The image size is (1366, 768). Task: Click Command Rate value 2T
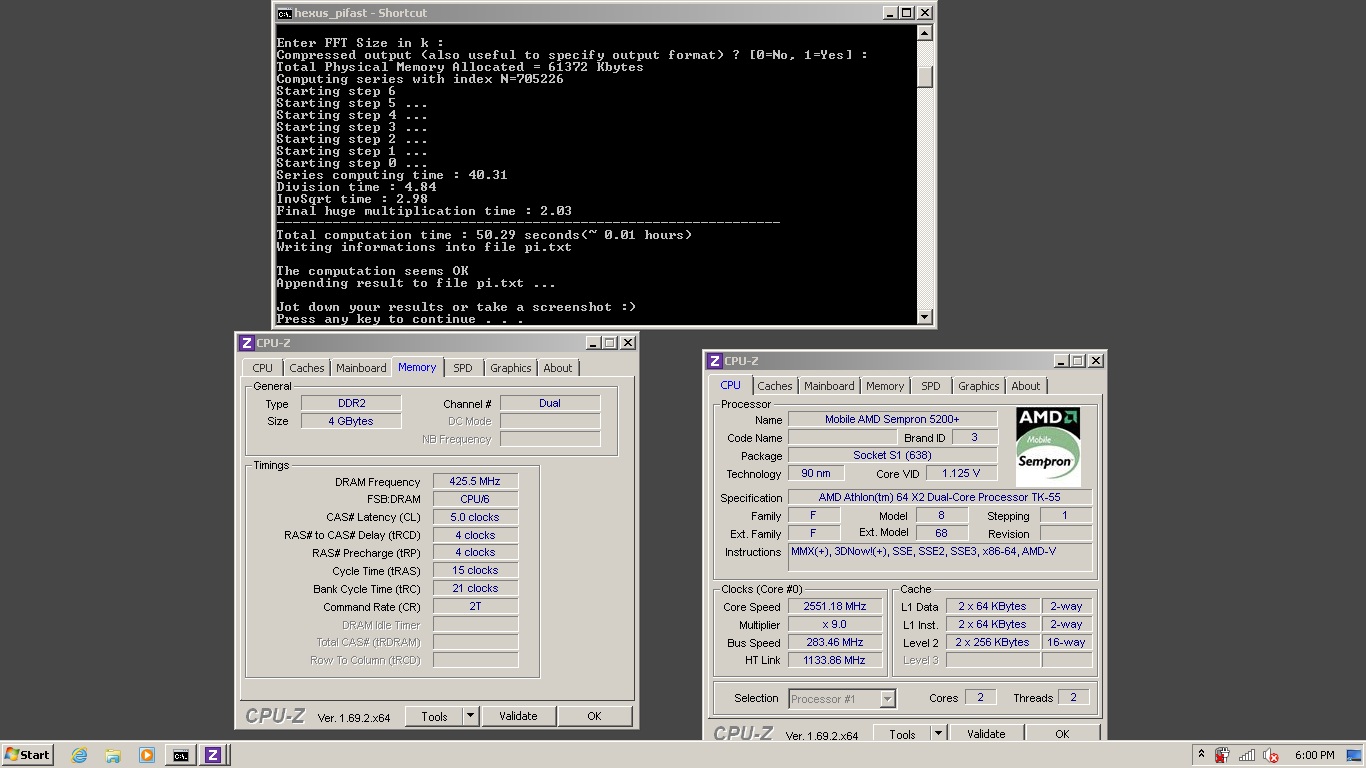tap(475, 606)
